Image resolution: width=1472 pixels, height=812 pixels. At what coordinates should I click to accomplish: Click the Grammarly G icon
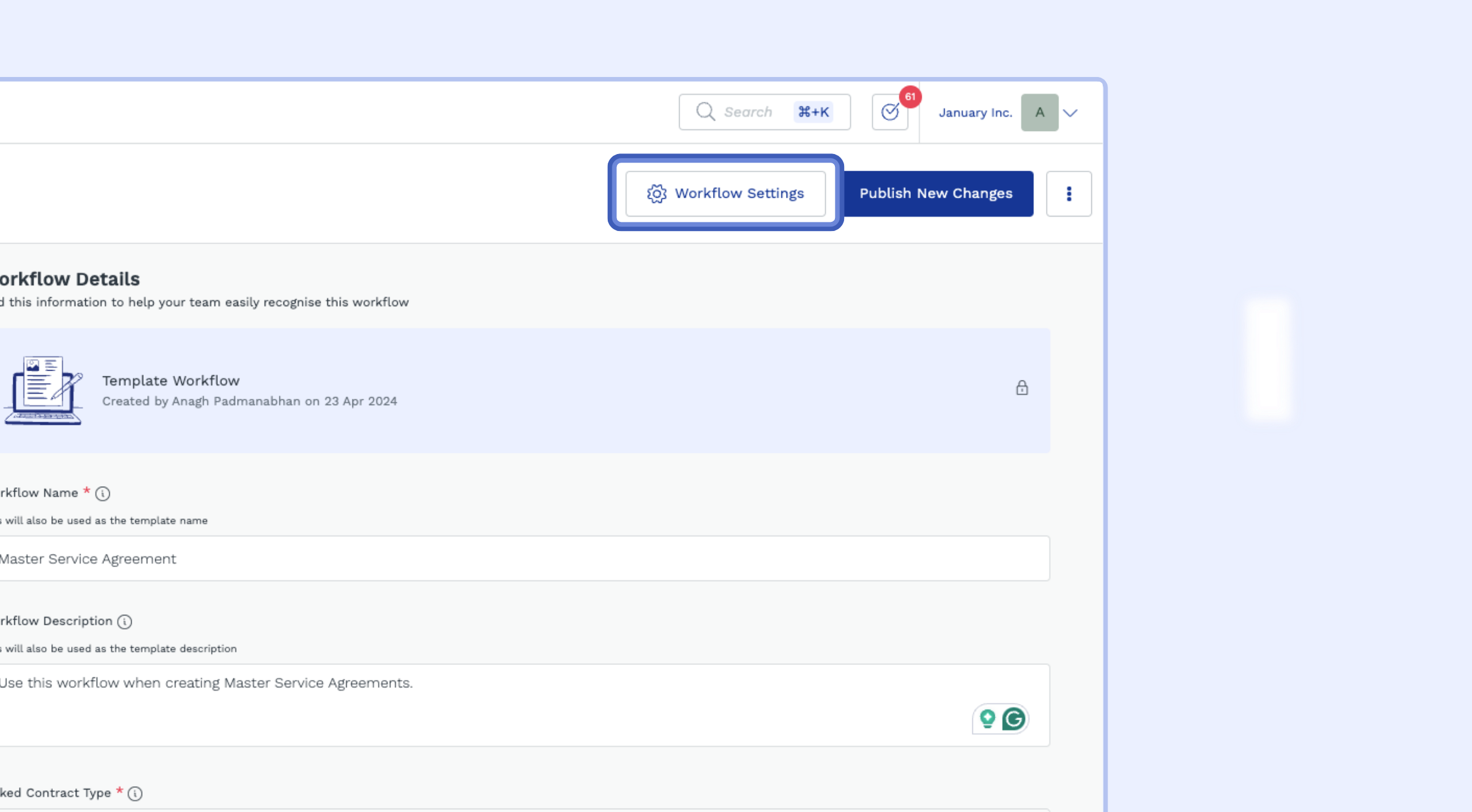(x=1013, y=719)
